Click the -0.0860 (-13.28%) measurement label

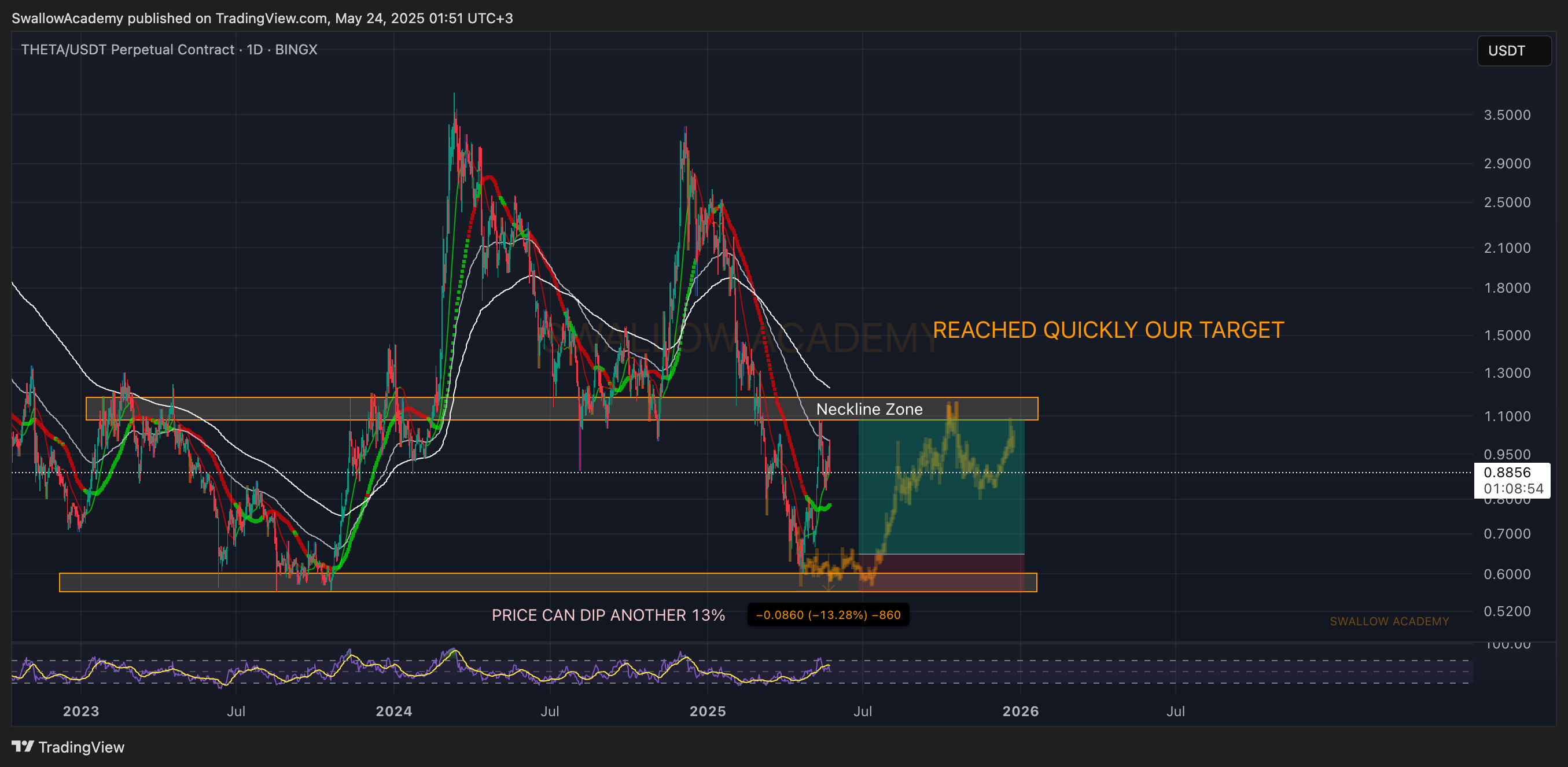pyautogui.click(x=828, y=615)
